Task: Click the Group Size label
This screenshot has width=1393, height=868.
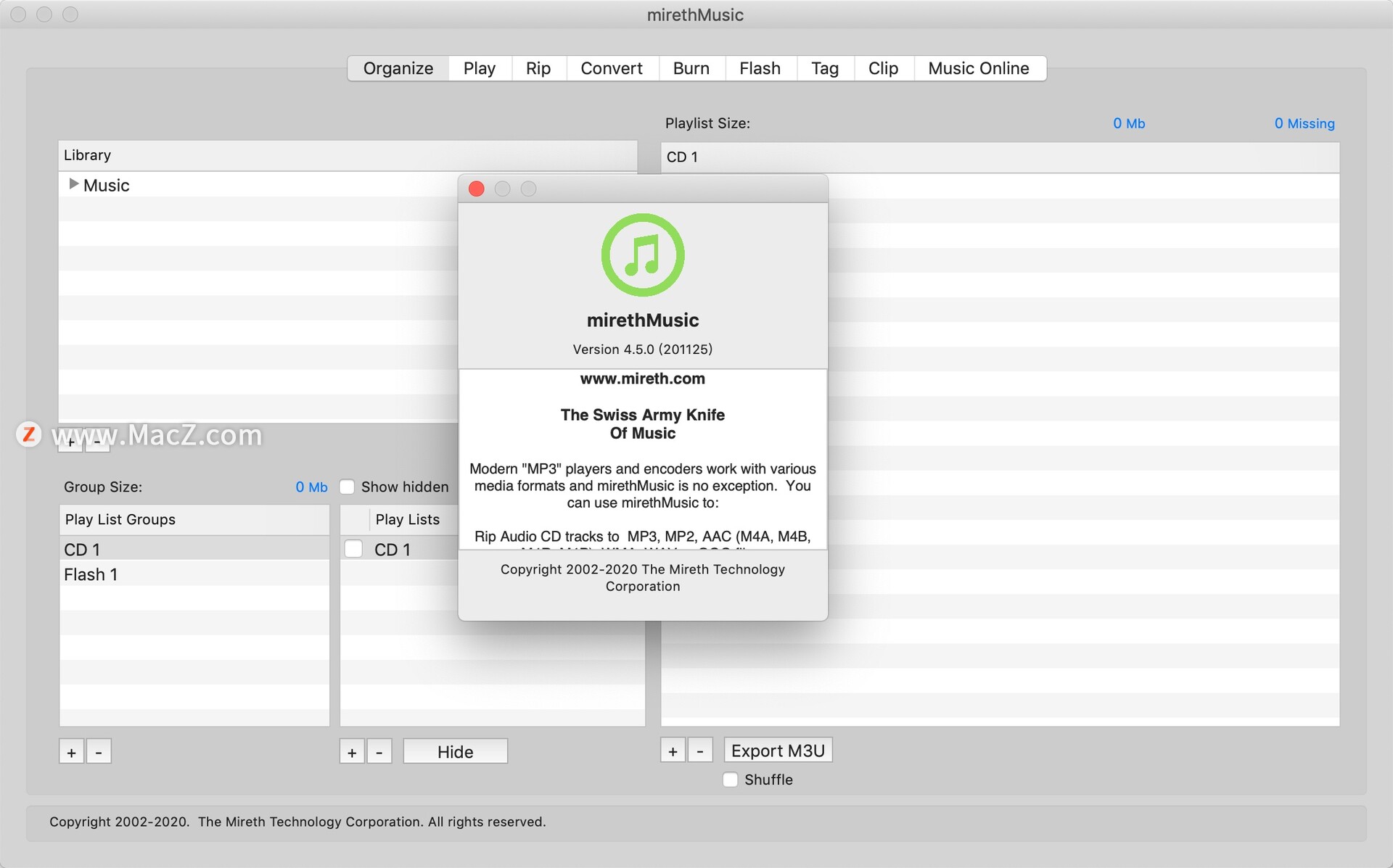Action: 103,487
